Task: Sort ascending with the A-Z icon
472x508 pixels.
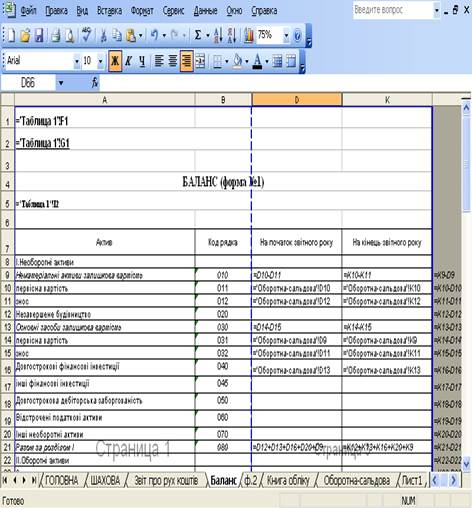Action: click(218, 35)
